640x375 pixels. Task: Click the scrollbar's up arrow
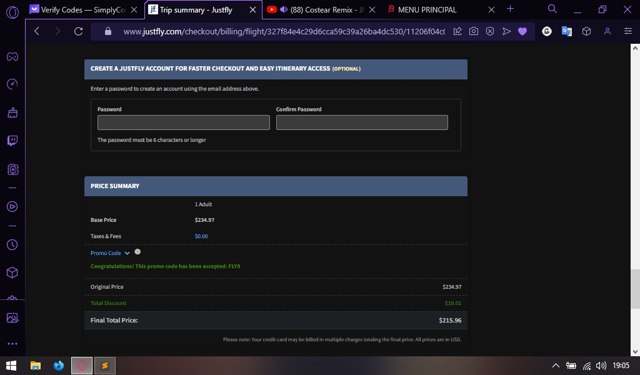point(635,48)
